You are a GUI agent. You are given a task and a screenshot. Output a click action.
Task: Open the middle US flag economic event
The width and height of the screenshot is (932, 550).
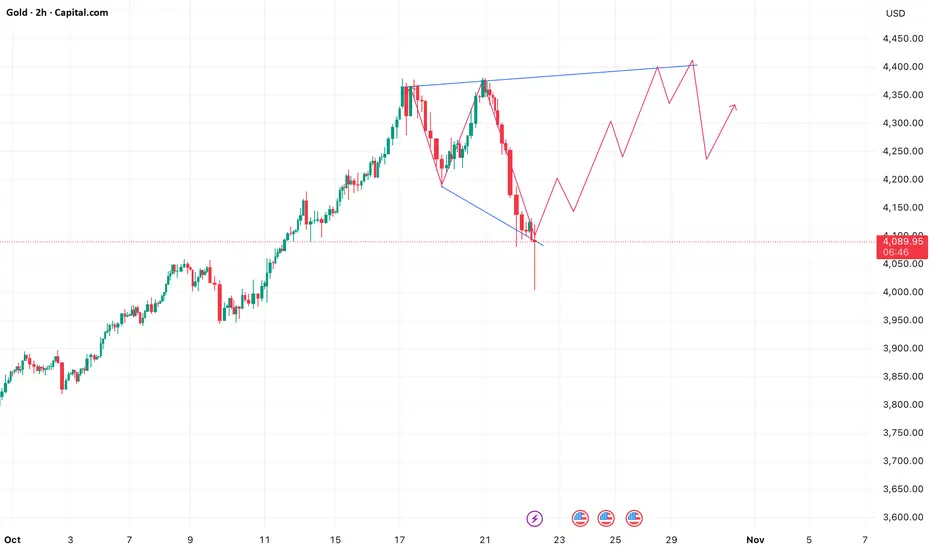(x=606, y=518)
